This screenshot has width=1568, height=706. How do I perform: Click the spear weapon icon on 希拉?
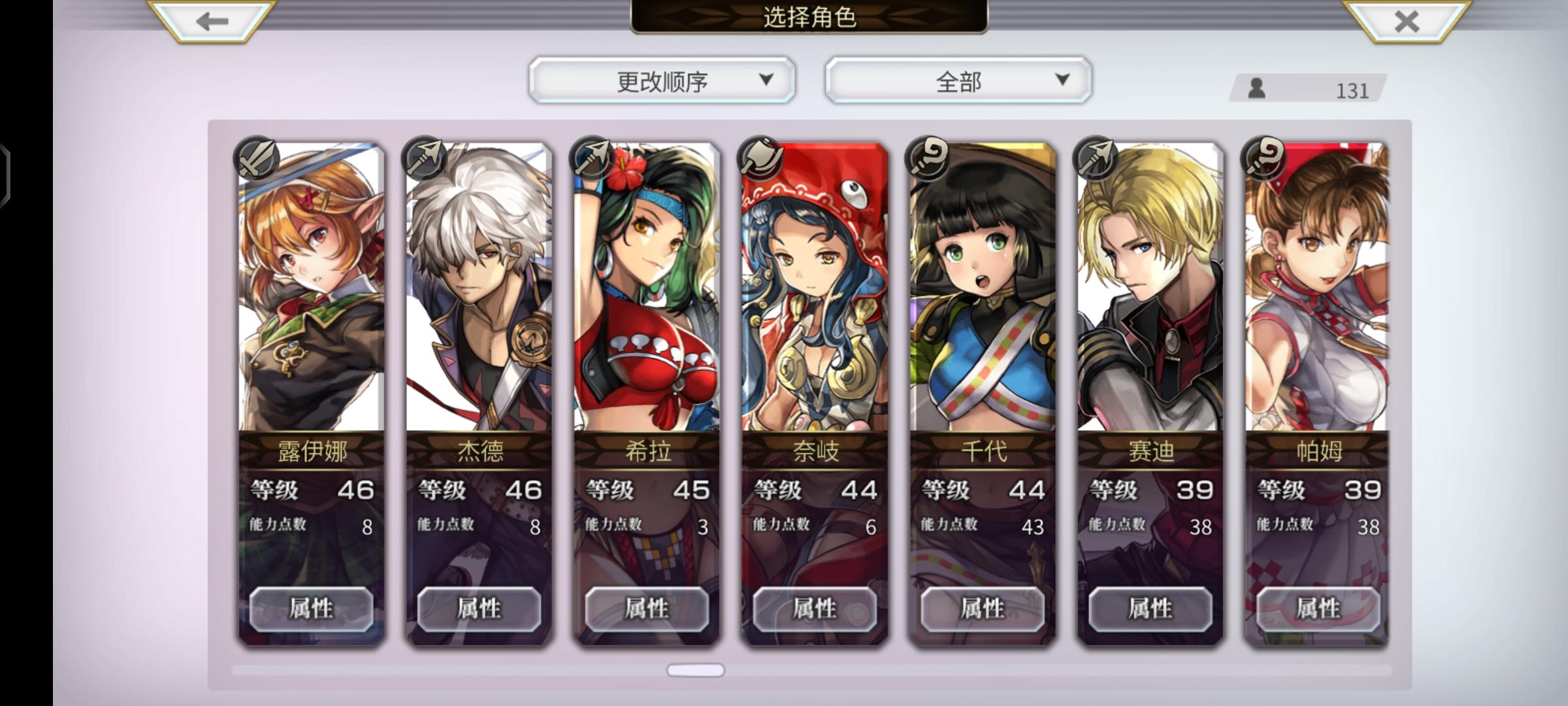[x=593, y=159]
